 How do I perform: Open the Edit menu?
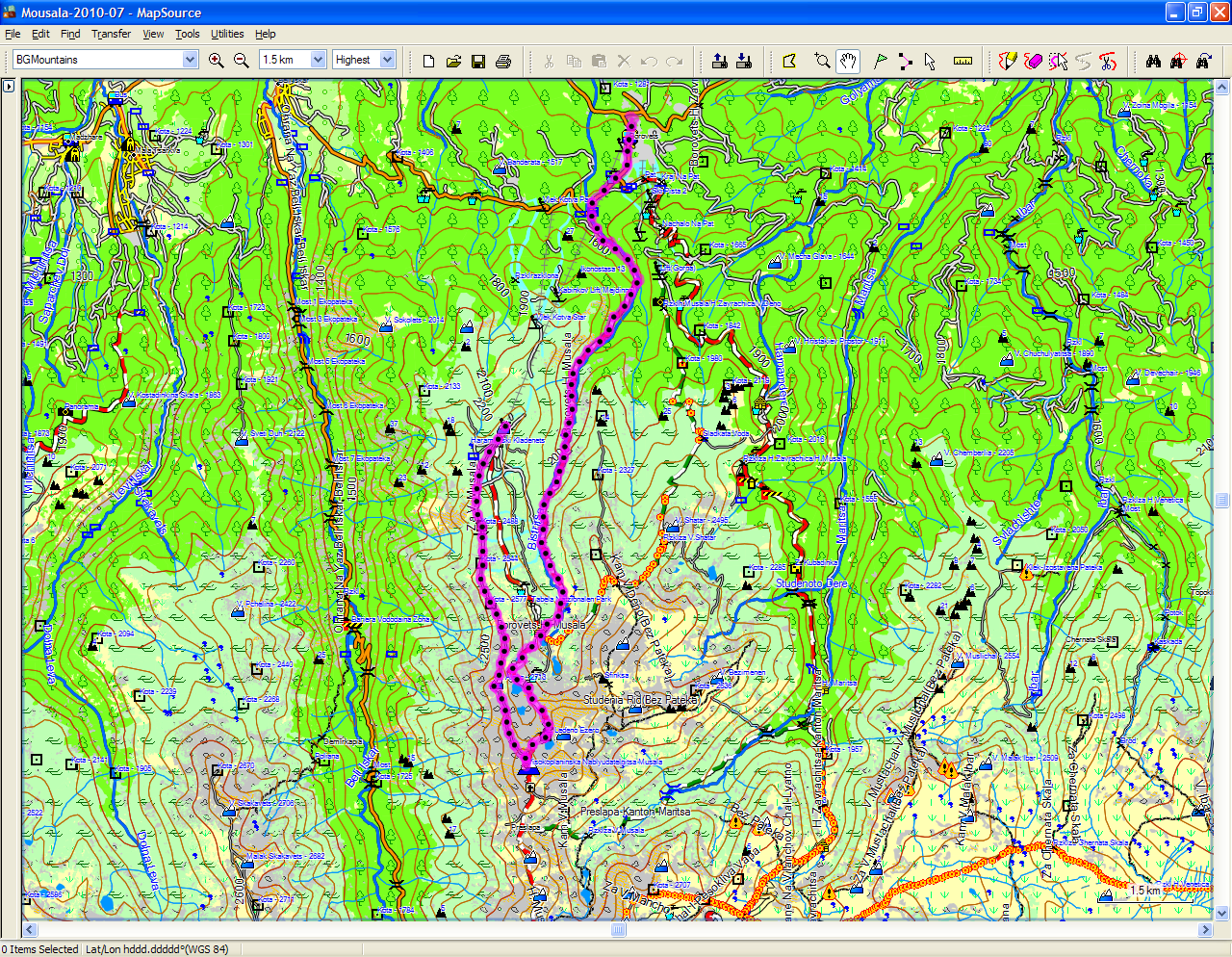coord(40,34)
